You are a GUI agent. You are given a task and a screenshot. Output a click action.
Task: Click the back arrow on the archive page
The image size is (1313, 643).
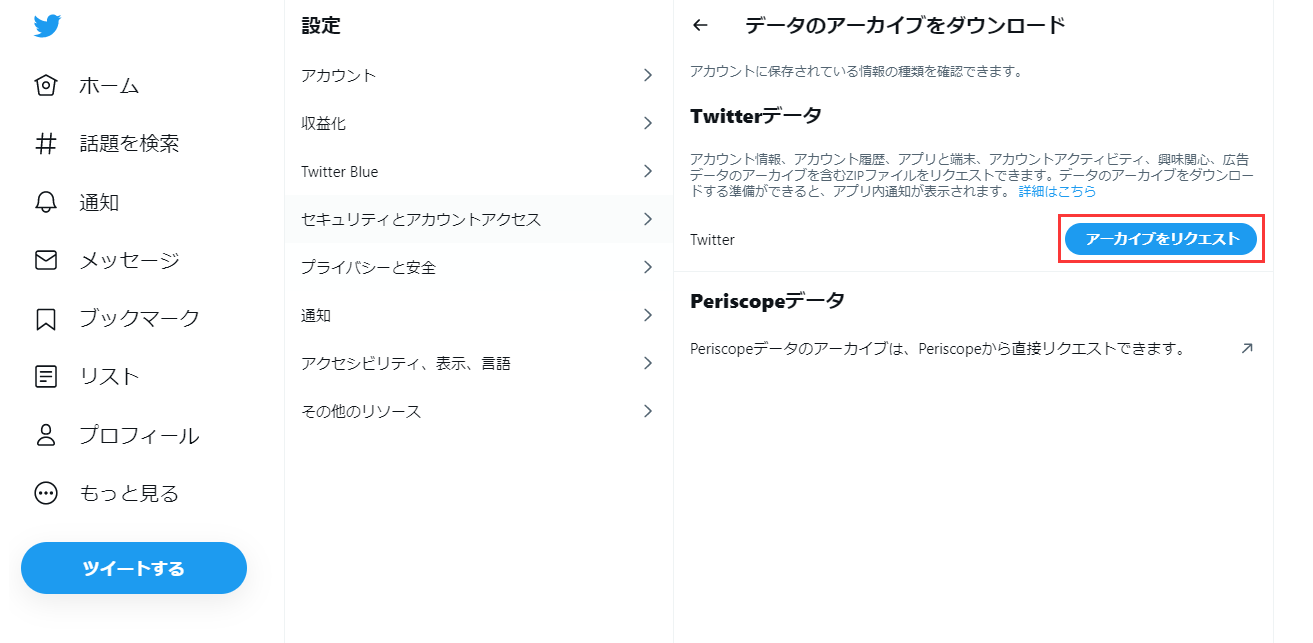(700, 25)
